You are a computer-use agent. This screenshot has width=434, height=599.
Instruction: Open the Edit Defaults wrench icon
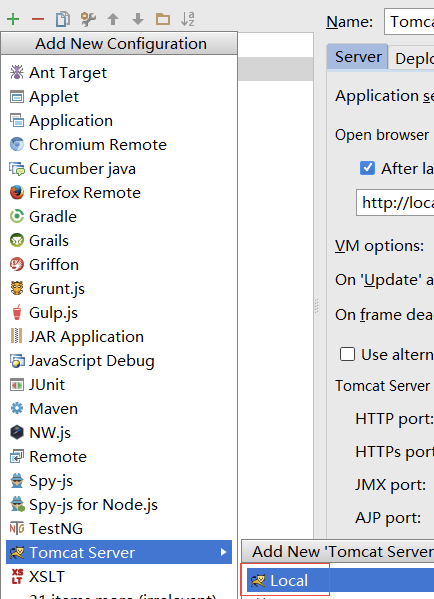pos(88,19)
